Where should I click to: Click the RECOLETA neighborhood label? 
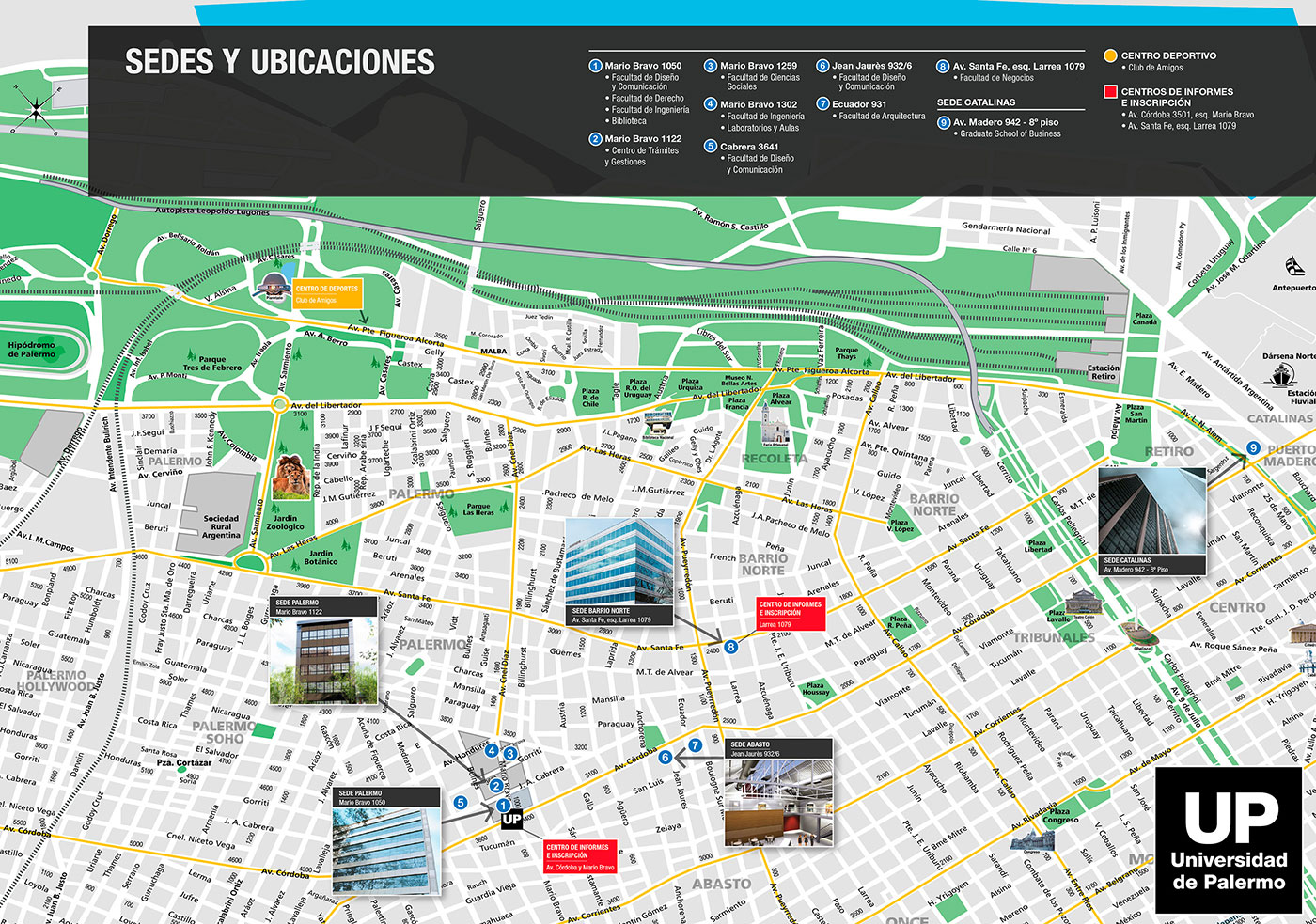pos(775,459)
